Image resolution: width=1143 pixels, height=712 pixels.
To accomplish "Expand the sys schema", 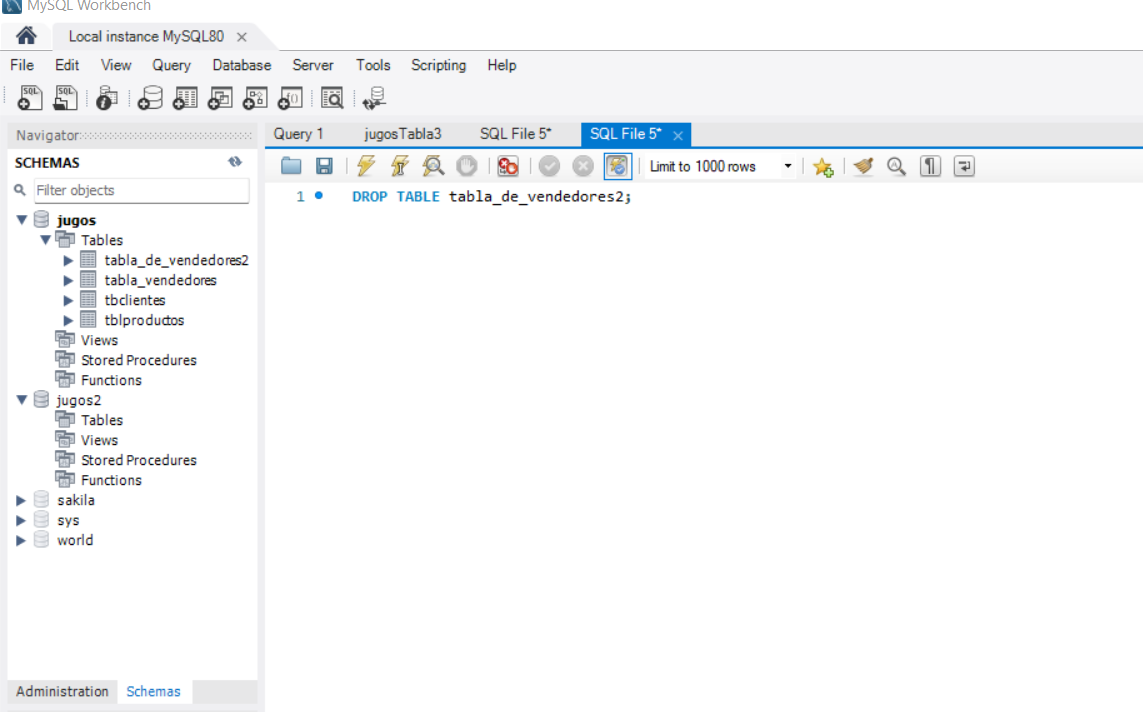I will (21, 520).
